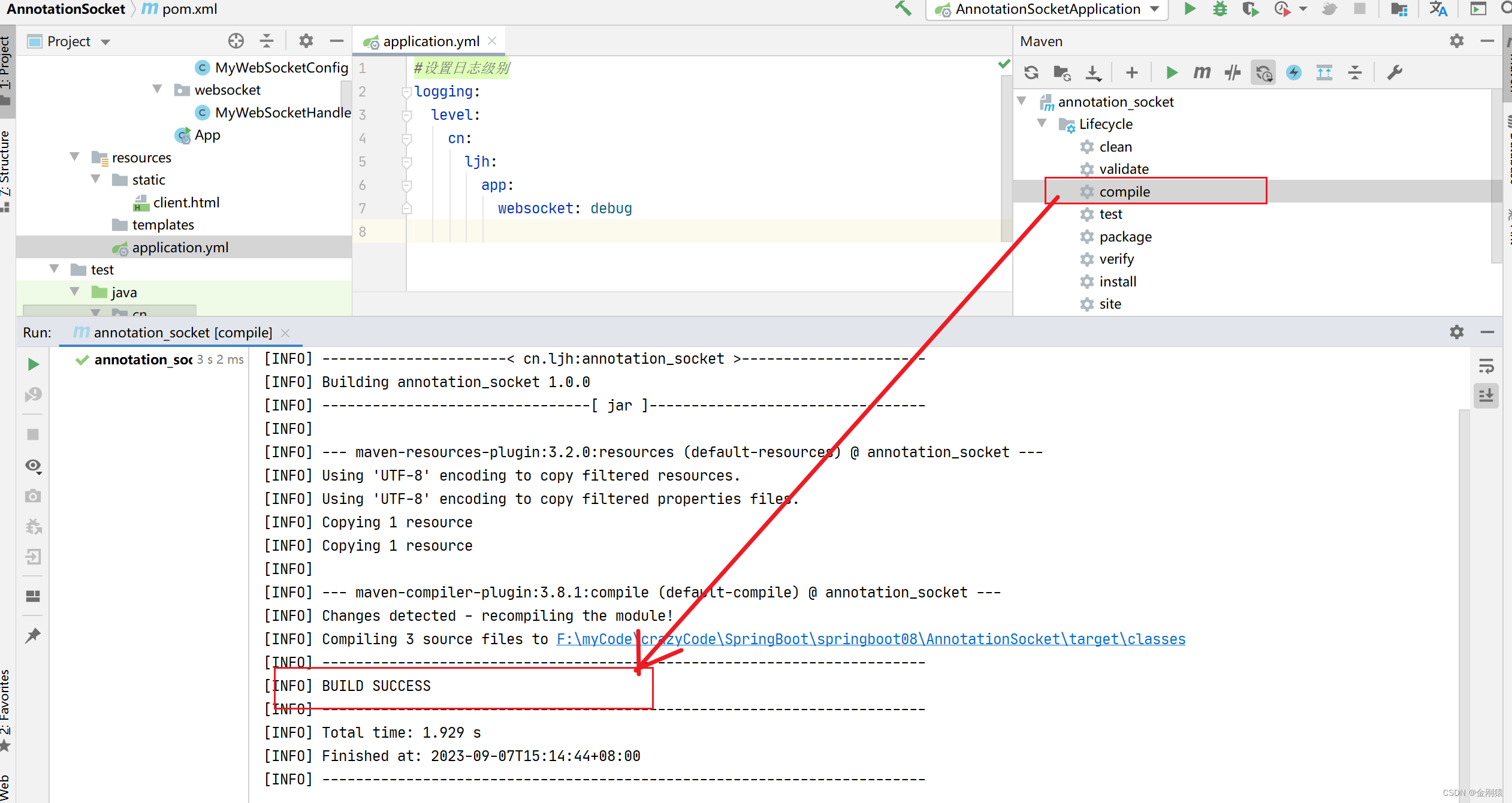Image resolution: width=1512 pixels, height=803 pixels.
Task: Rerun the Maven compile in Run panel
Action: (x=34, y=364)
